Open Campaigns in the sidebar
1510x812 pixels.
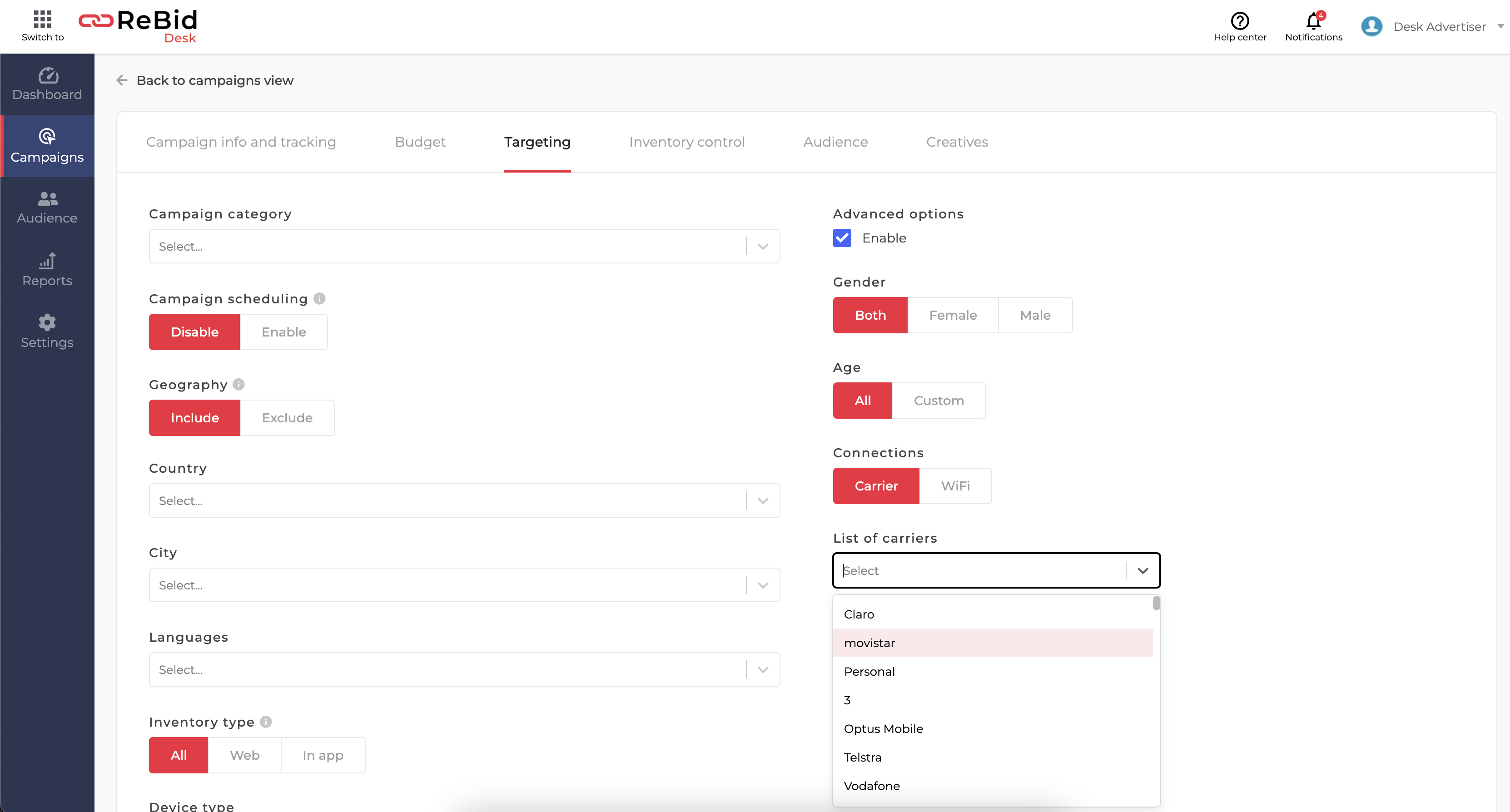tap(47, 147)
